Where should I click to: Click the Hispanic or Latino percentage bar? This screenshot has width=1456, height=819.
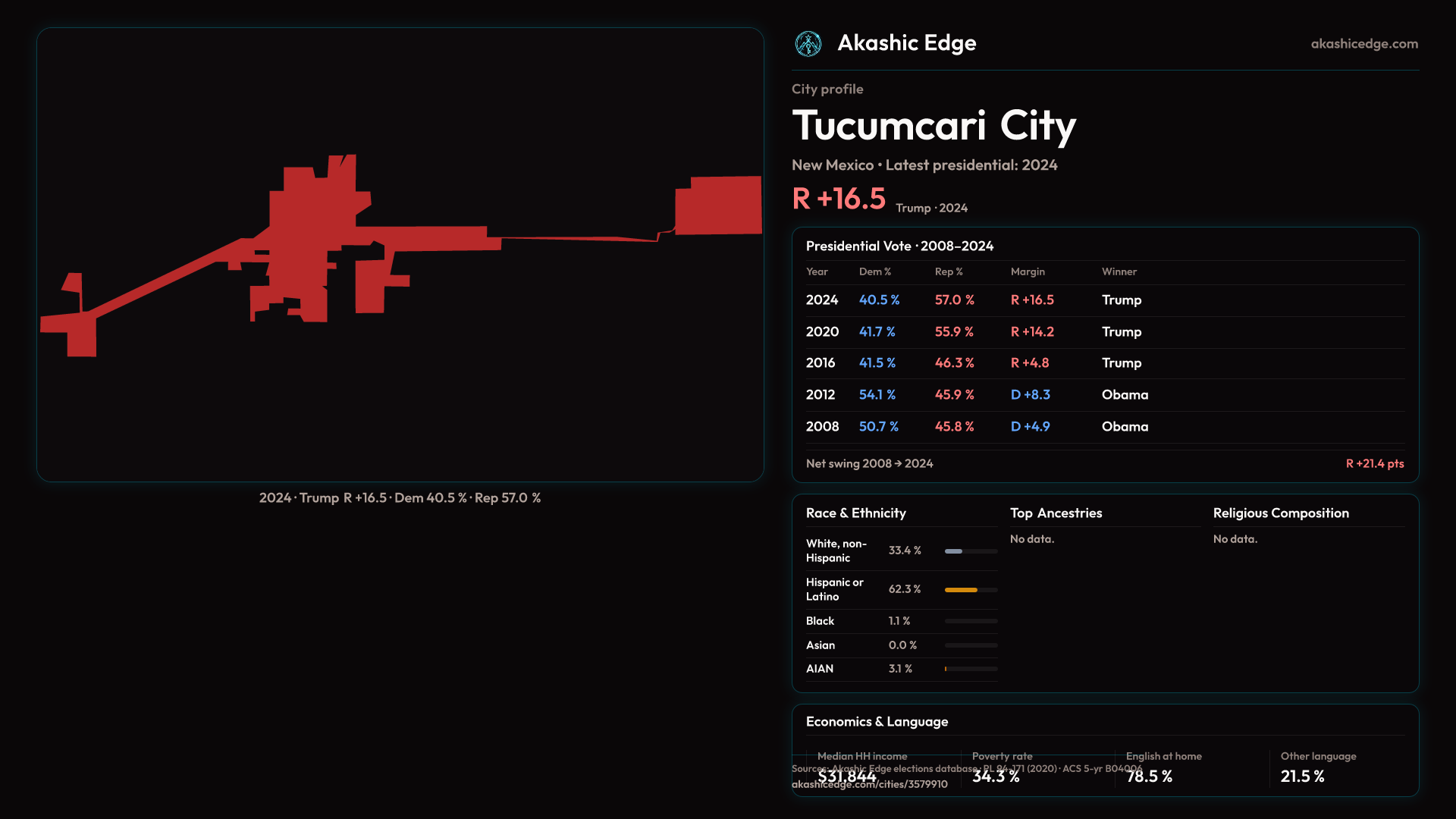click(x=971, y=590)
